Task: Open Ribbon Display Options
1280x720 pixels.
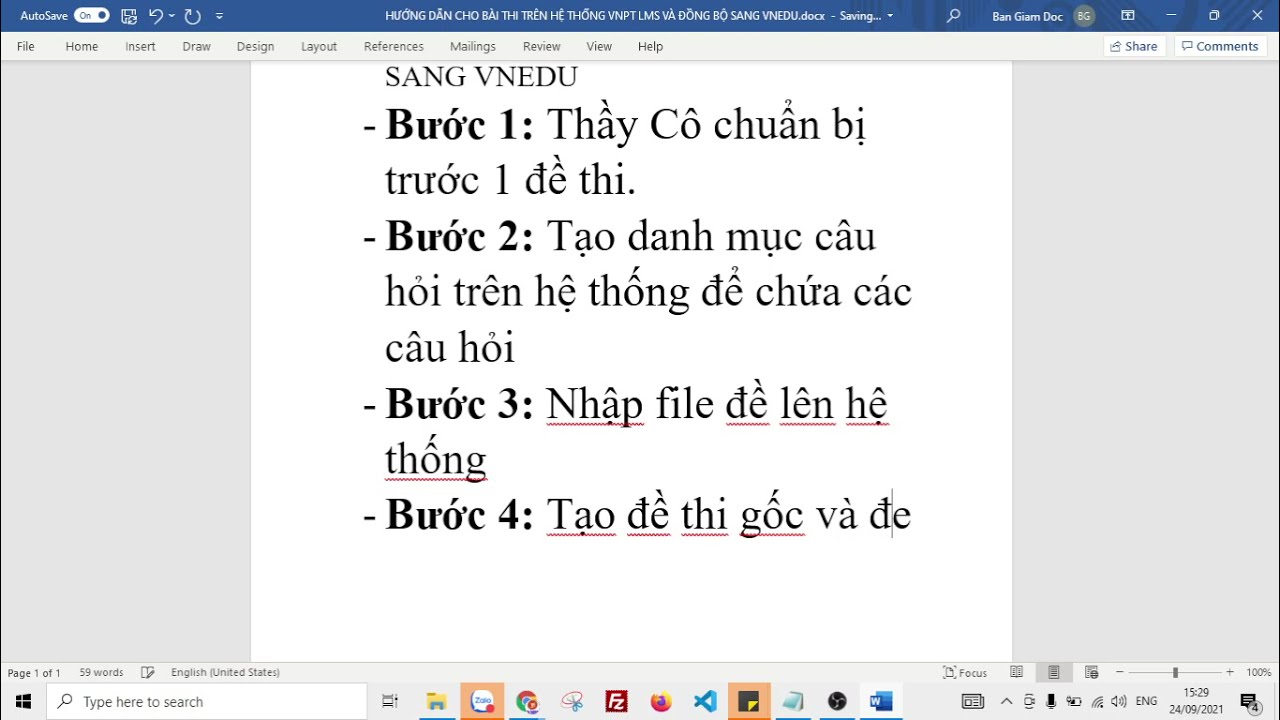Action: coord(1128,16)
